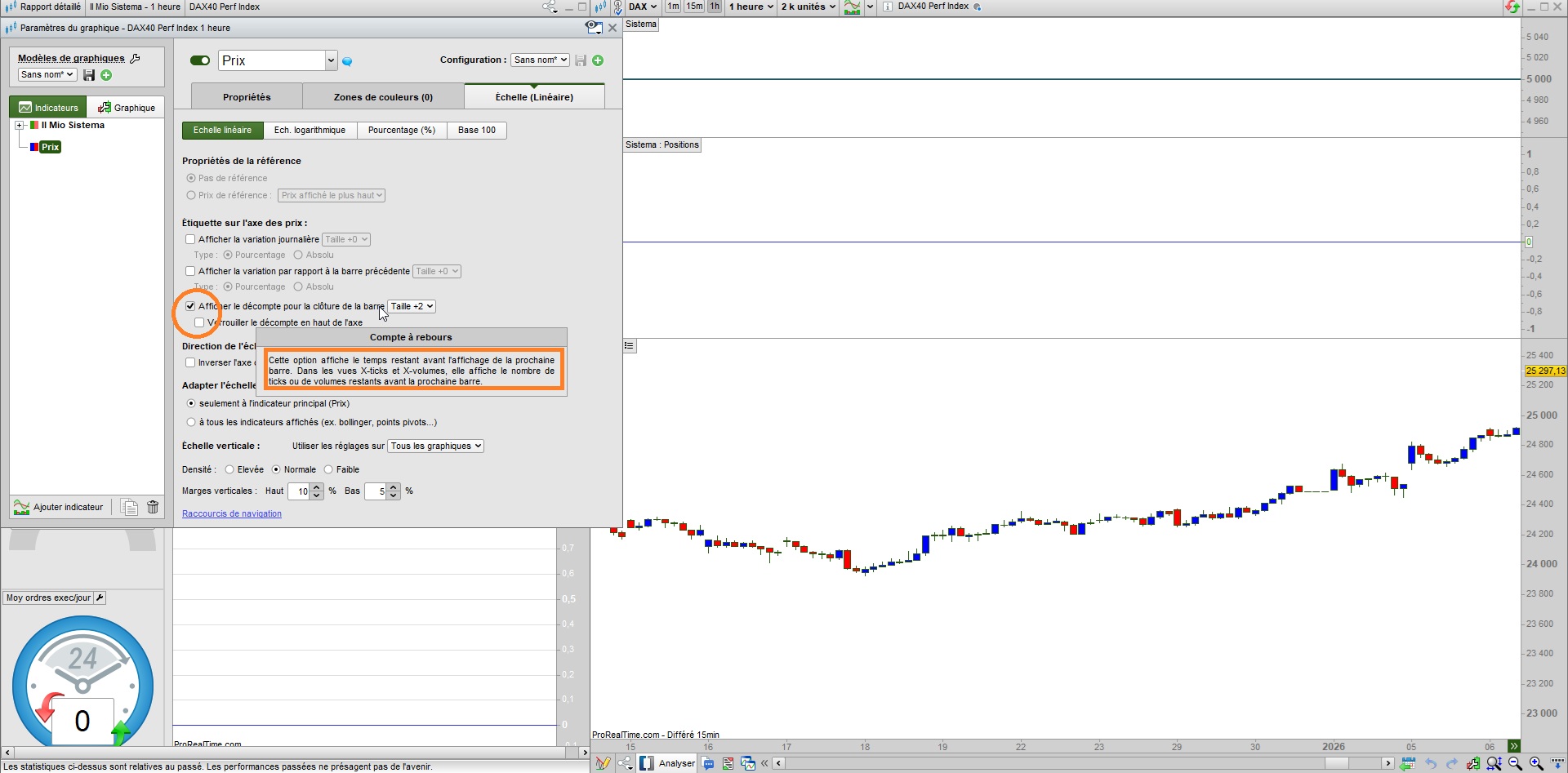Switch to the Propriétés tab
Screen dimensions: 1568x773
coord(247,97)
